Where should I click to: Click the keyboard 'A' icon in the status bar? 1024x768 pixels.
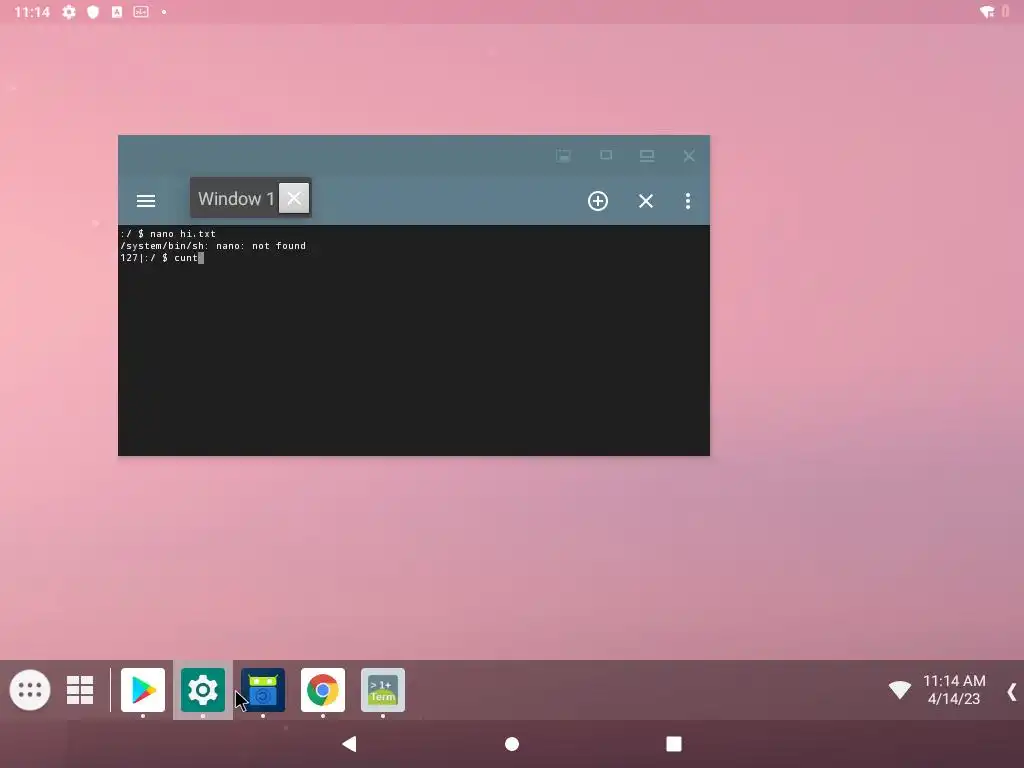coord(117,12)
